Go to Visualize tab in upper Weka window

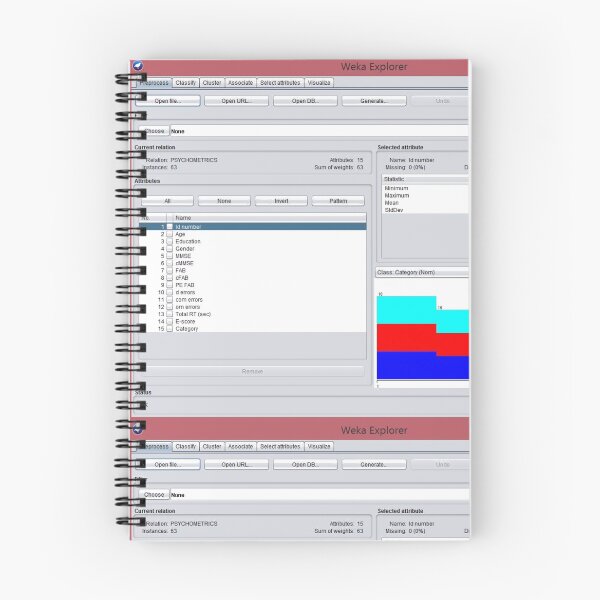coord(319,83)
